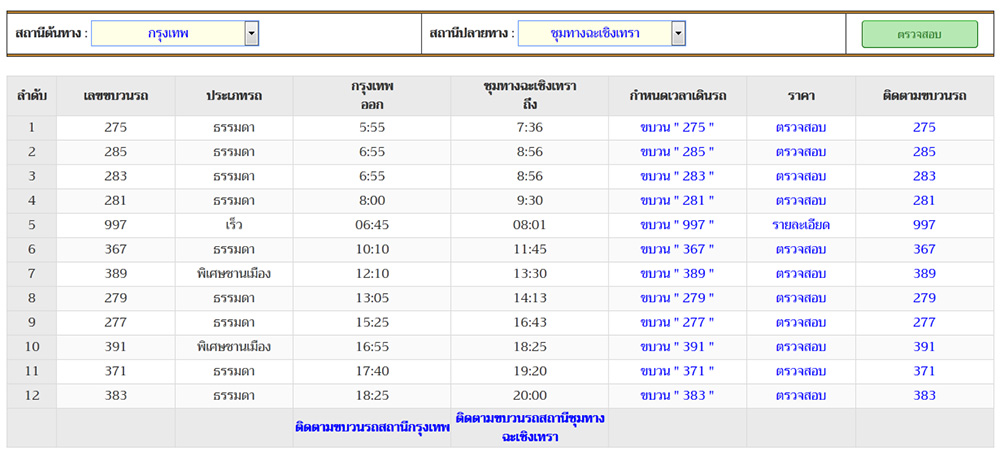Track train 283 in last column
The height and width of the screenshot is (455, 1000).
[x=924, y=177]
